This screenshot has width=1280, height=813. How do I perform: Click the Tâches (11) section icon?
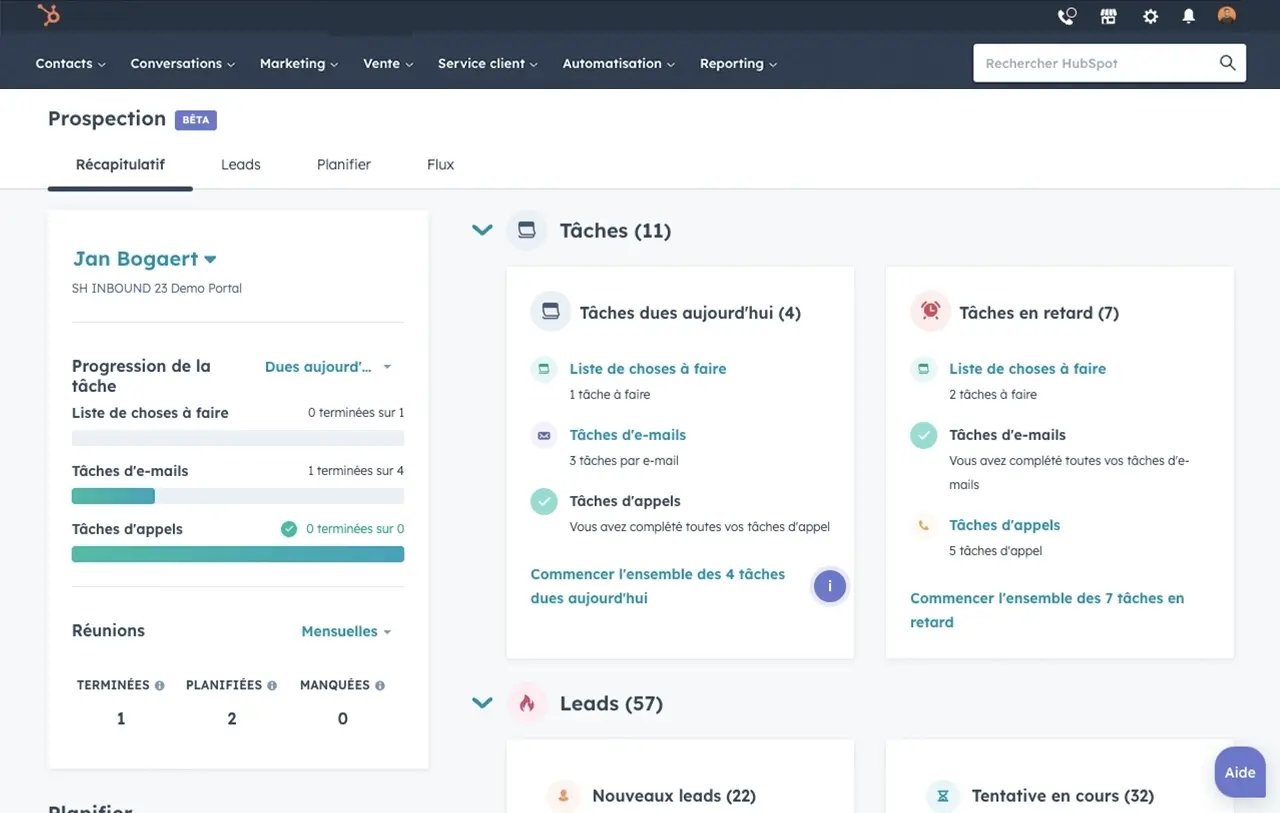click(526, 230)
